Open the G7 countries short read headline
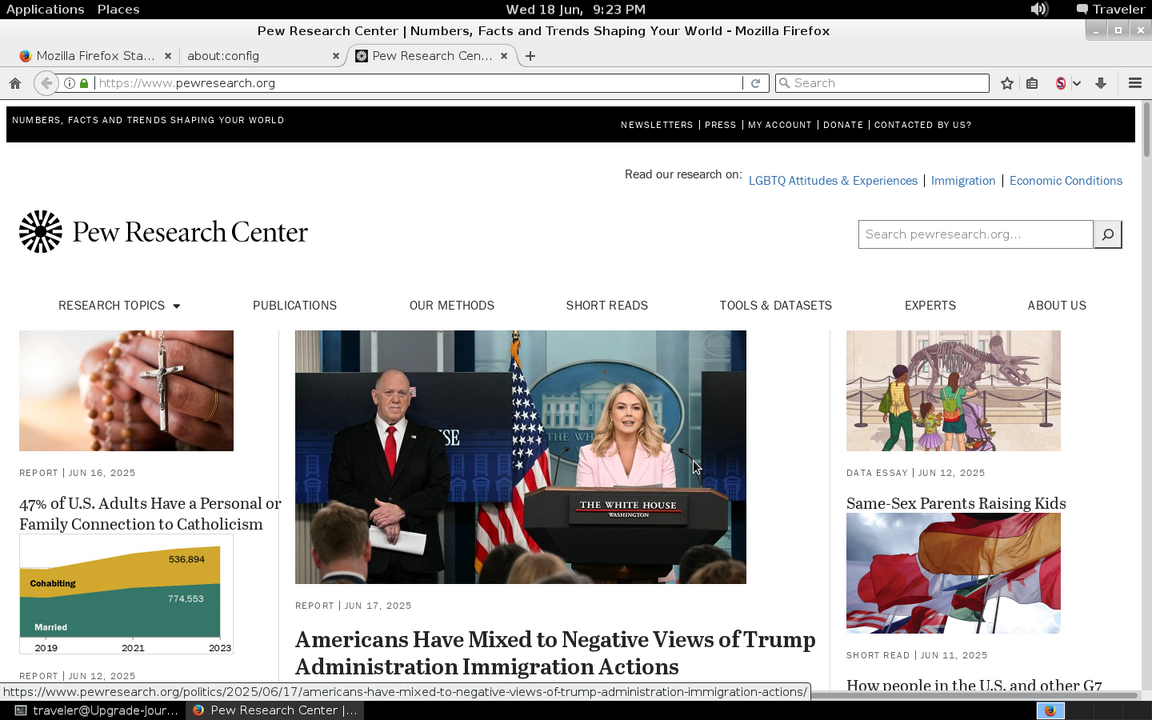The width and height of the screenshot is (1152, 720). point(974,685)
